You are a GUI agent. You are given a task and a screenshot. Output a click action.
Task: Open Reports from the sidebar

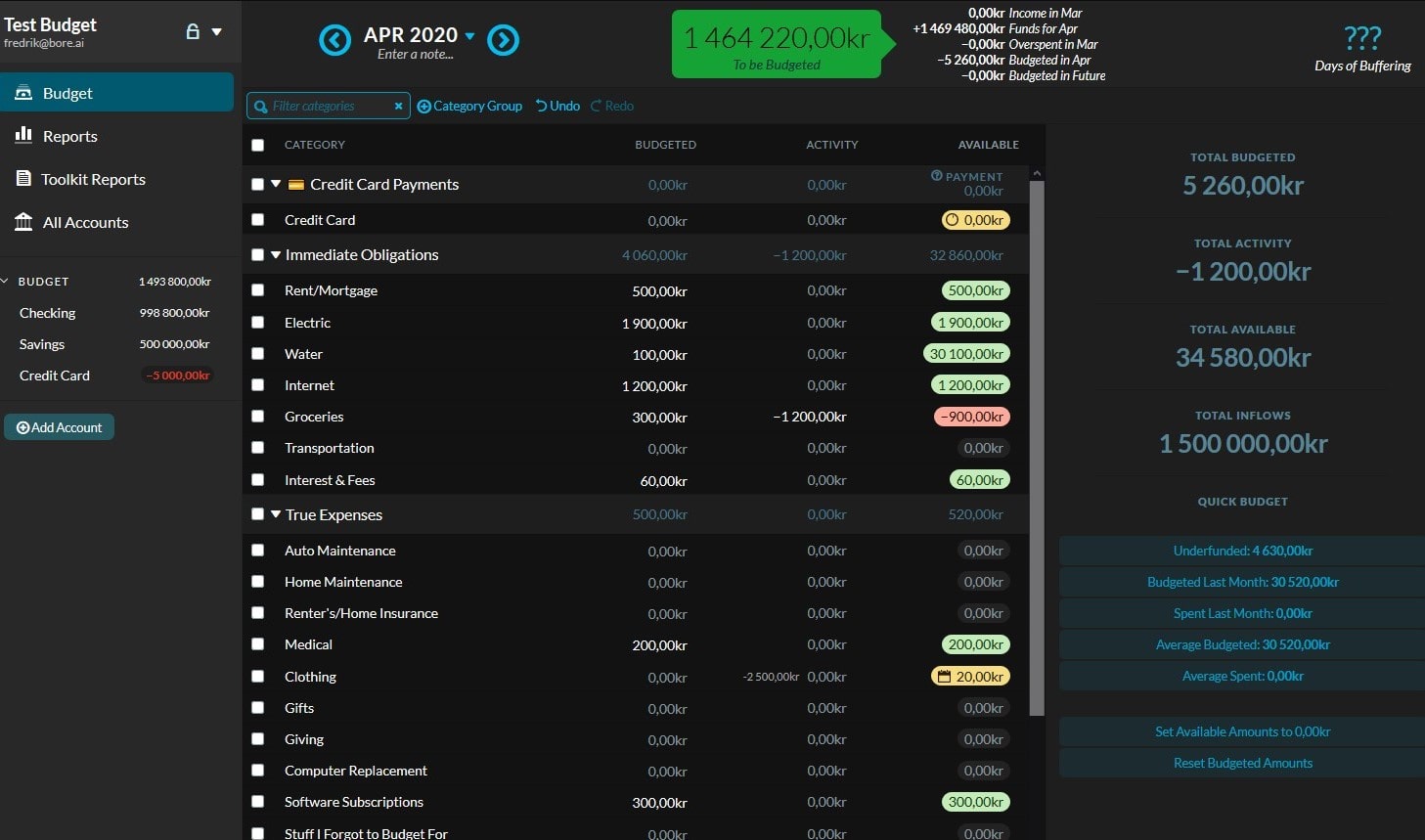(69, 136)
